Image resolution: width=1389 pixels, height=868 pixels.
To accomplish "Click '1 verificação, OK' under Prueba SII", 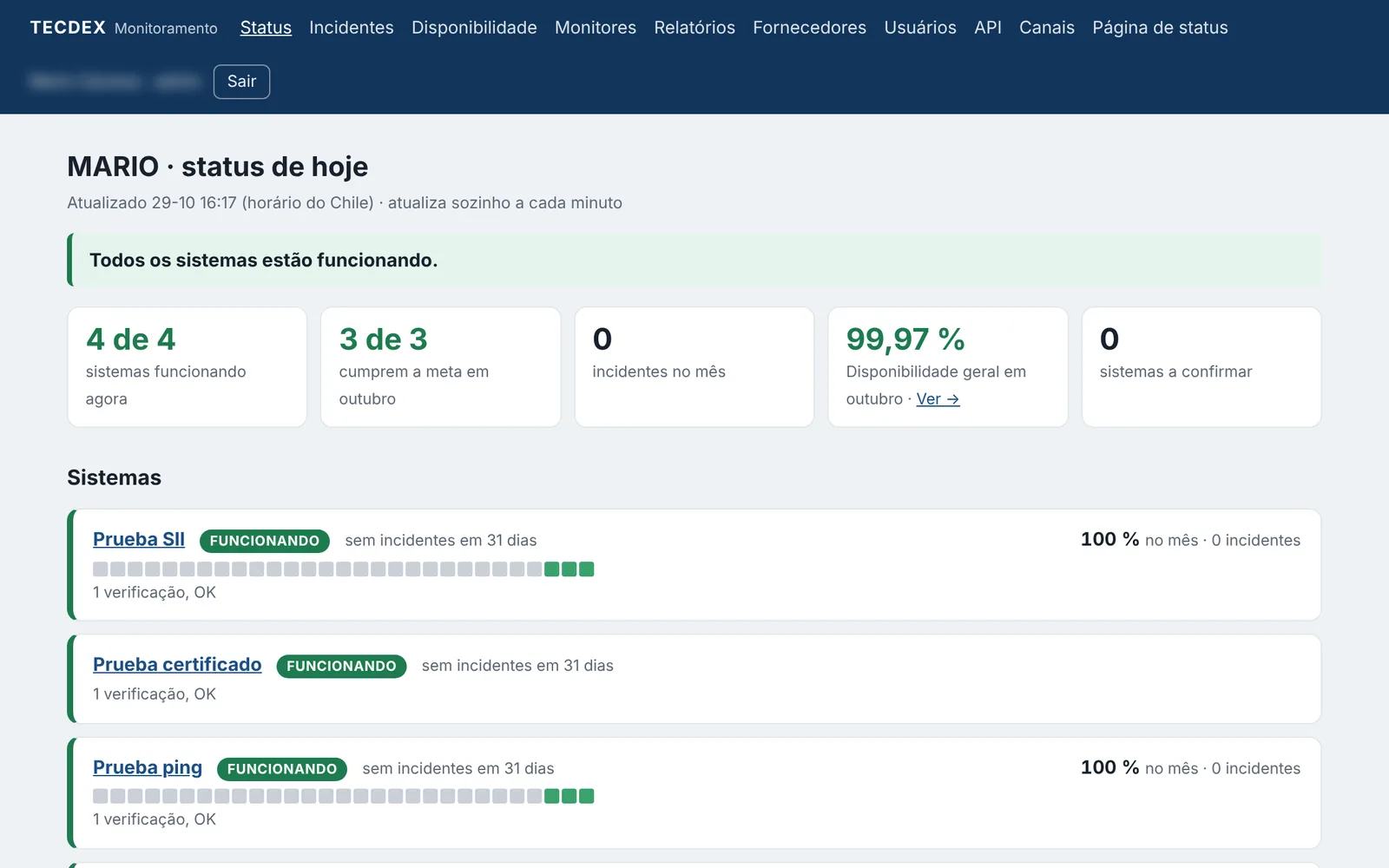I will pyautogui.click(x=155, y=593).
